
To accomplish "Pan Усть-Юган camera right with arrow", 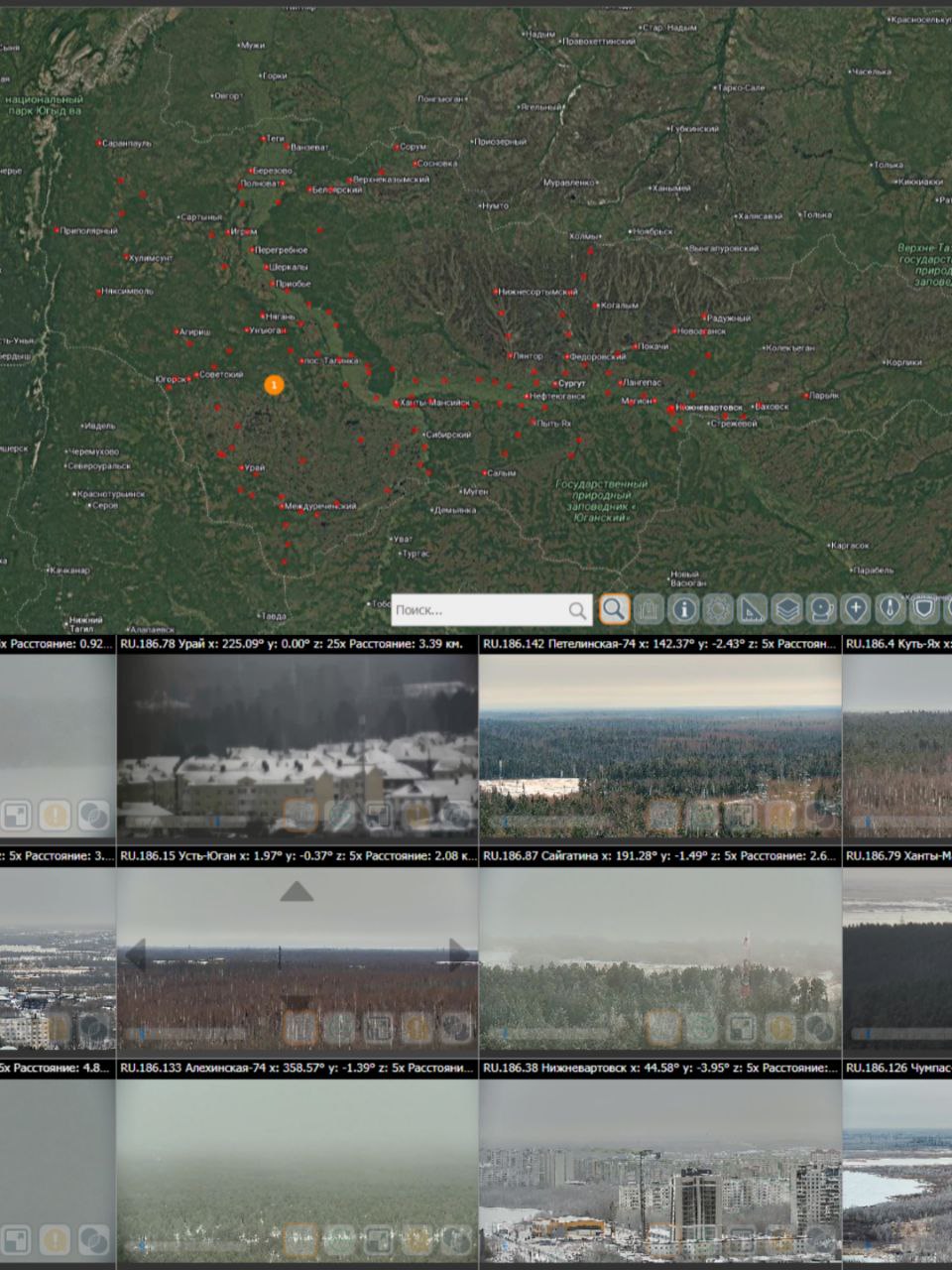I will [x=458, y=955].
